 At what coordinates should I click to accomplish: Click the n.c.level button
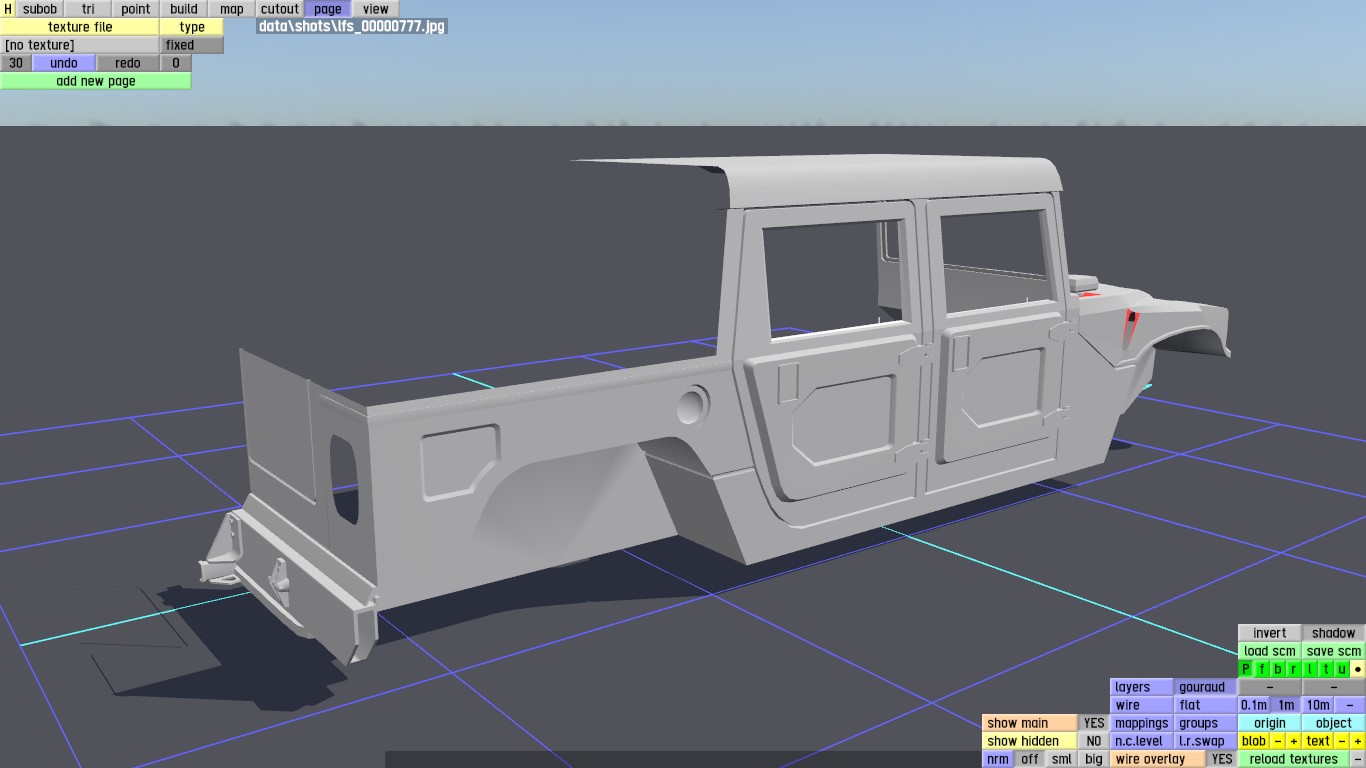(1142, 741)
